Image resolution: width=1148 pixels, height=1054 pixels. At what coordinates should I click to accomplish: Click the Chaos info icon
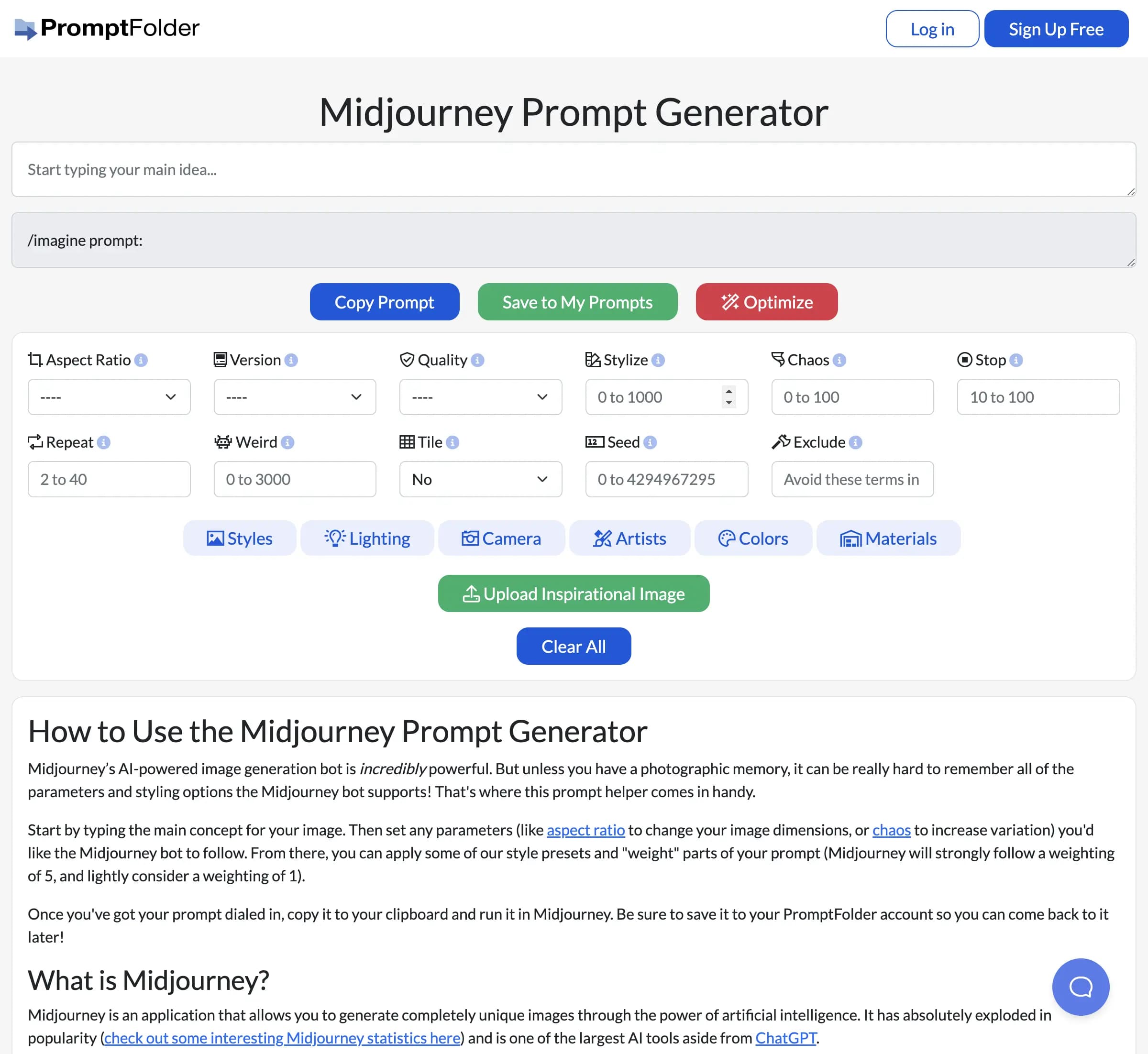pos(839,361)
